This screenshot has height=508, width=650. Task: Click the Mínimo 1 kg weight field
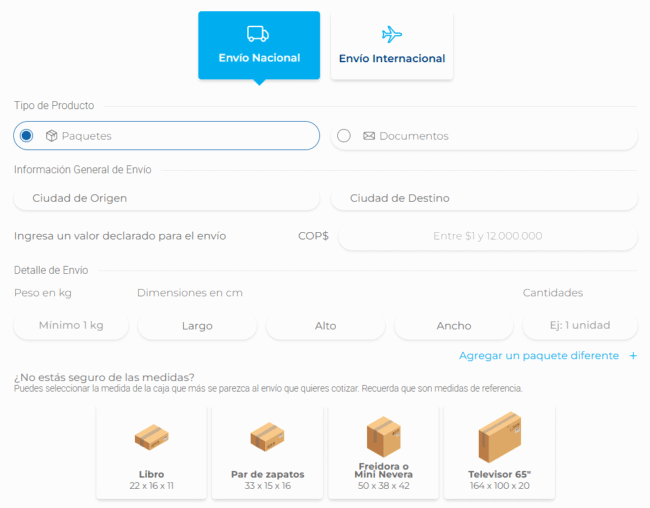pos(71,326)
